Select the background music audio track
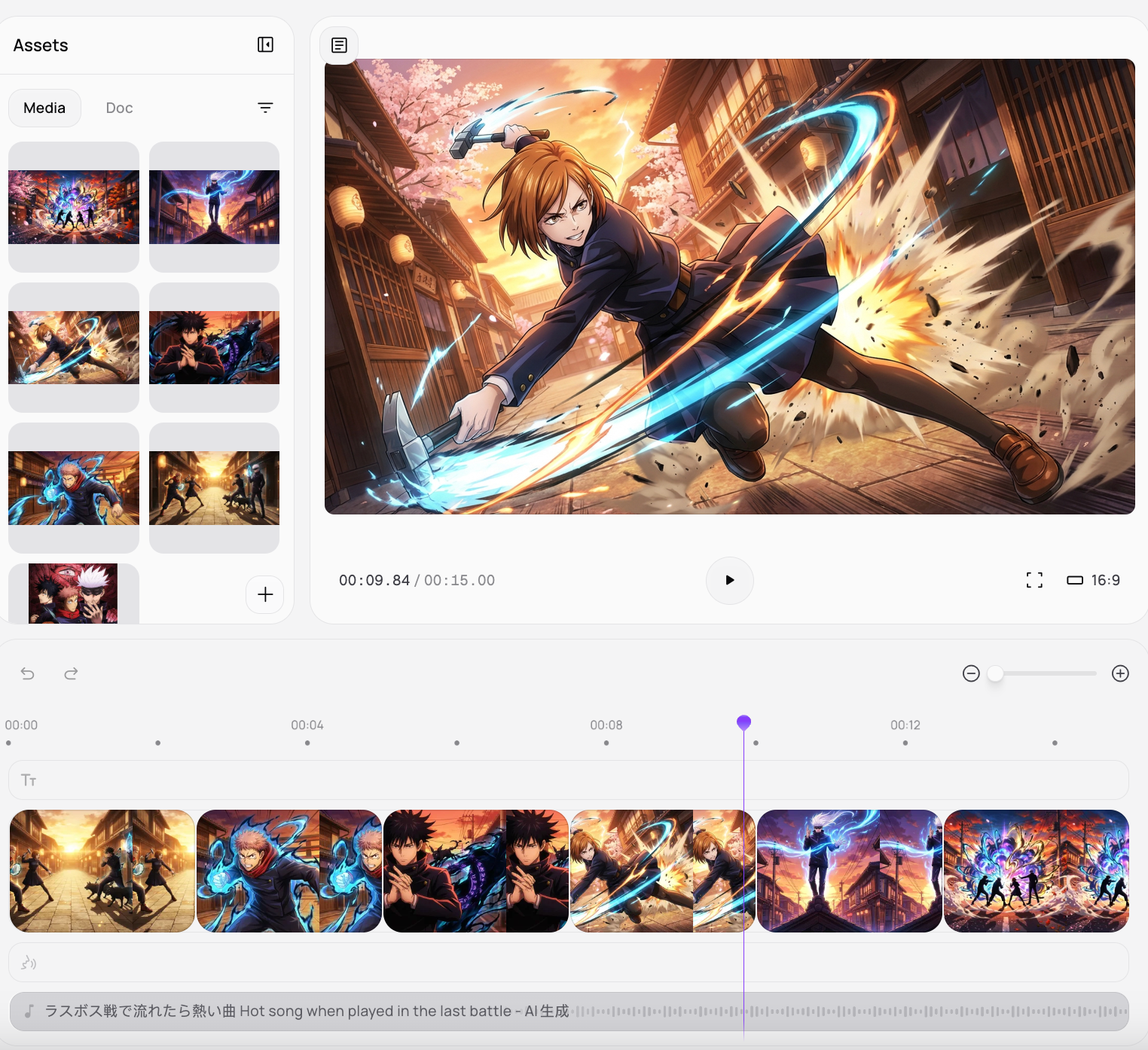 point(569,1011)
